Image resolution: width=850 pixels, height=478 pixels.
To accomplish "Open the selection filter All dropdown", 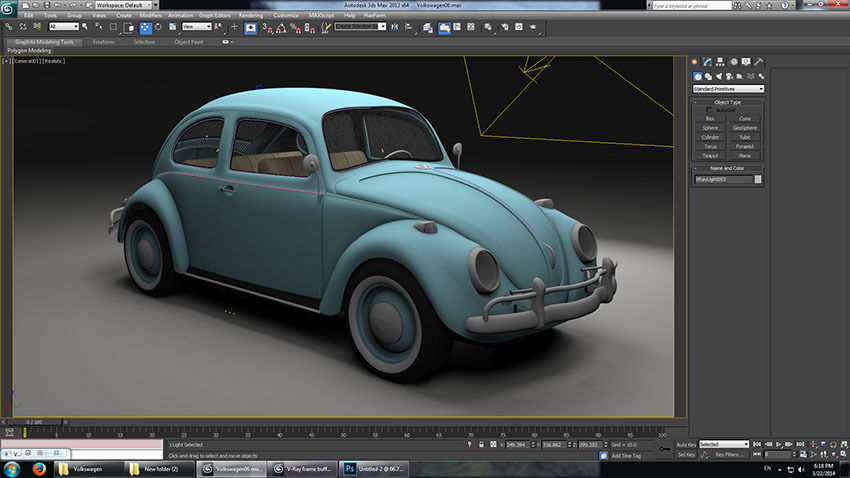I will click(63, 27).
